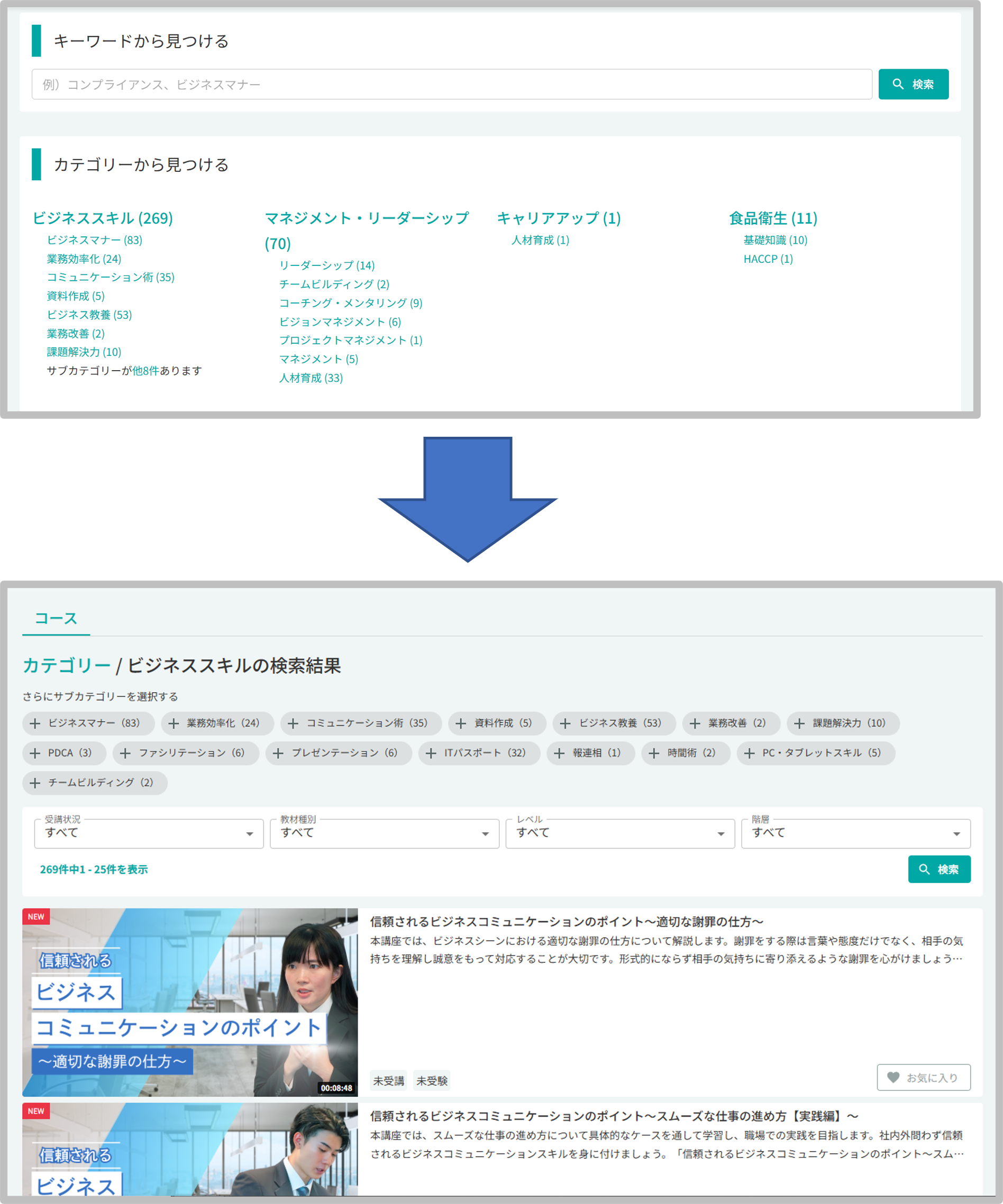
Task: Add 報連相 (1) chip plus icon
Action: point(559,753)
